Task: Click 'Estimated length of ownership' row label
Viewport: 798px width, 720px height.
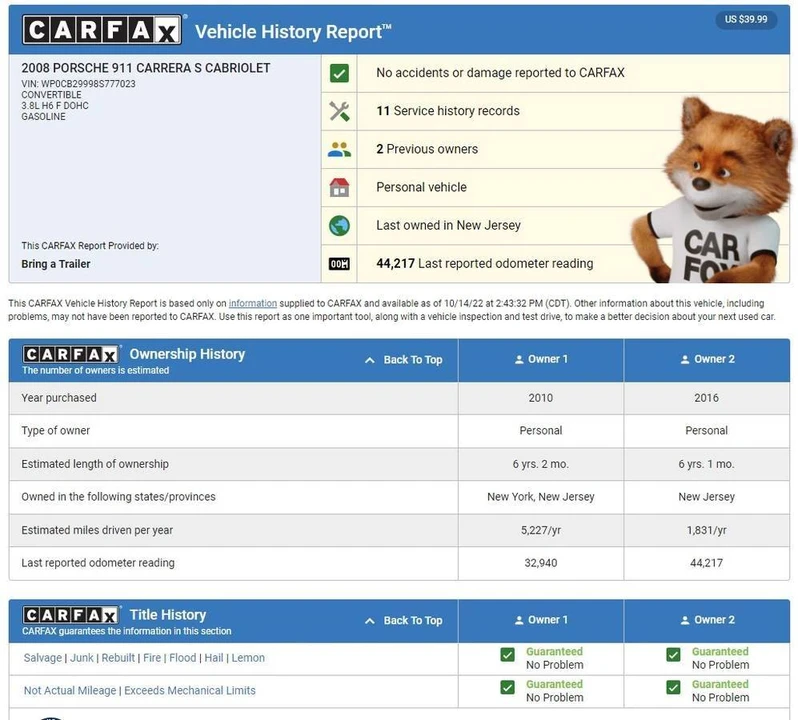Action: tap(95, 464)
